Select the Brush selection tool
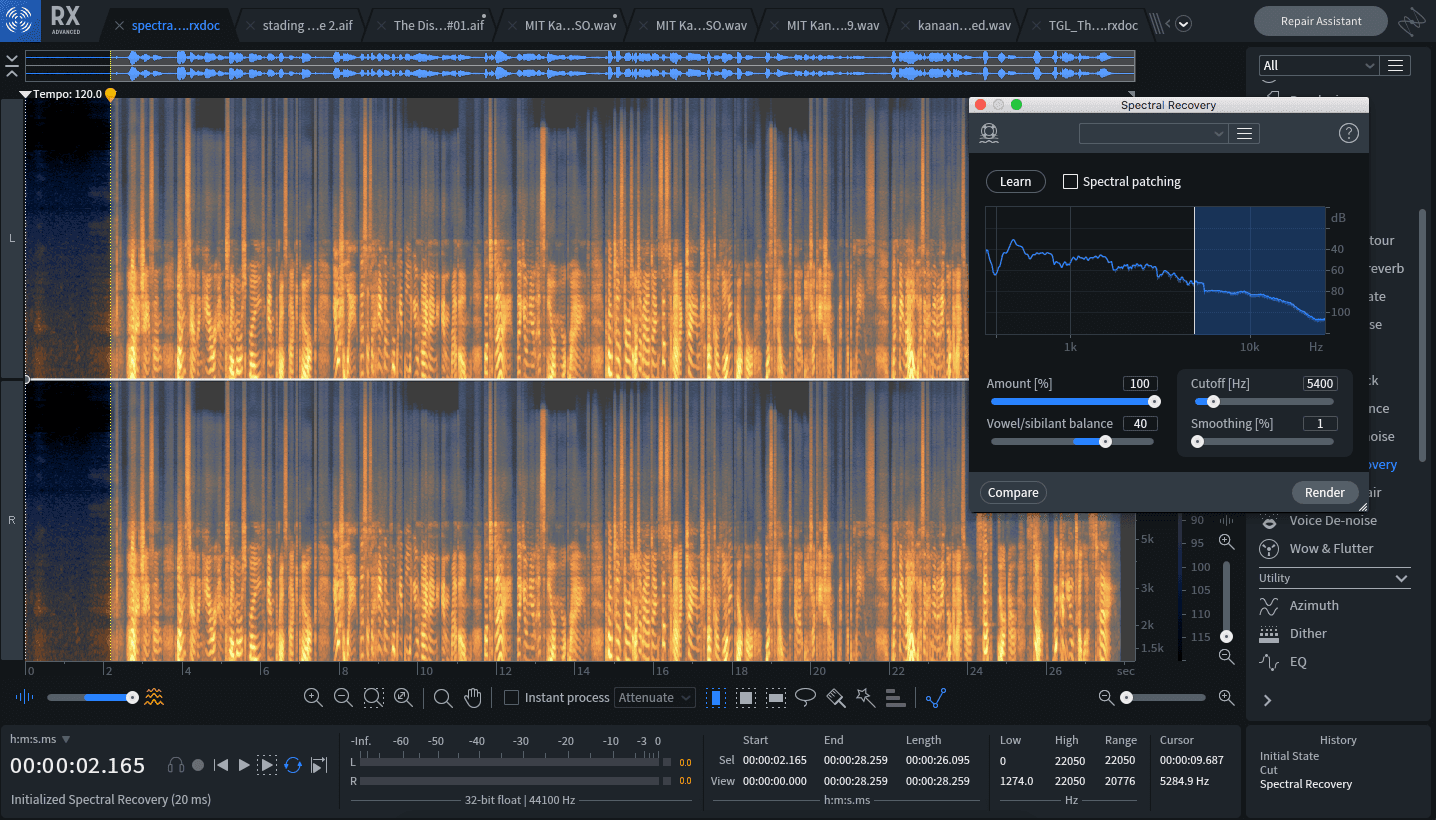 click(x=837, y=698)
